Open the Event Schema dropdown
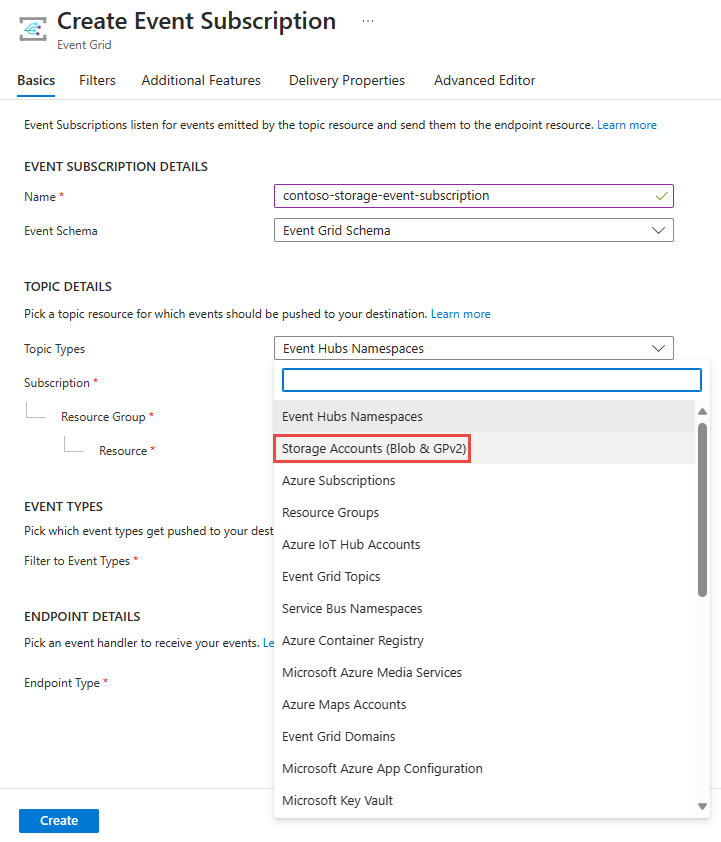This screenshot has height=842, width=721. [473, 230]
